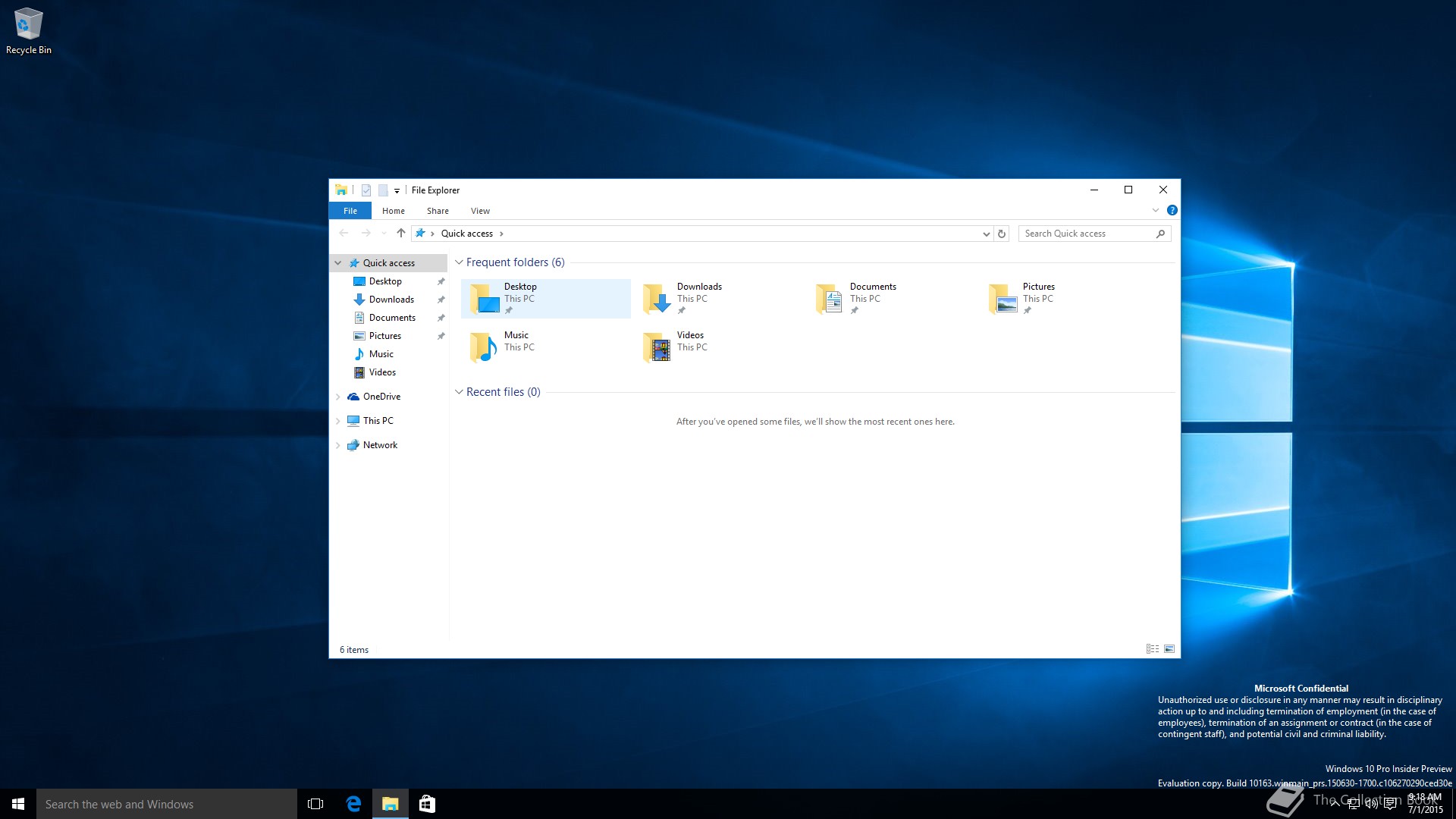Viewport: 1456px width, 819px height.
Task: Select Quick access in the navigation pane
Action: 389,263
